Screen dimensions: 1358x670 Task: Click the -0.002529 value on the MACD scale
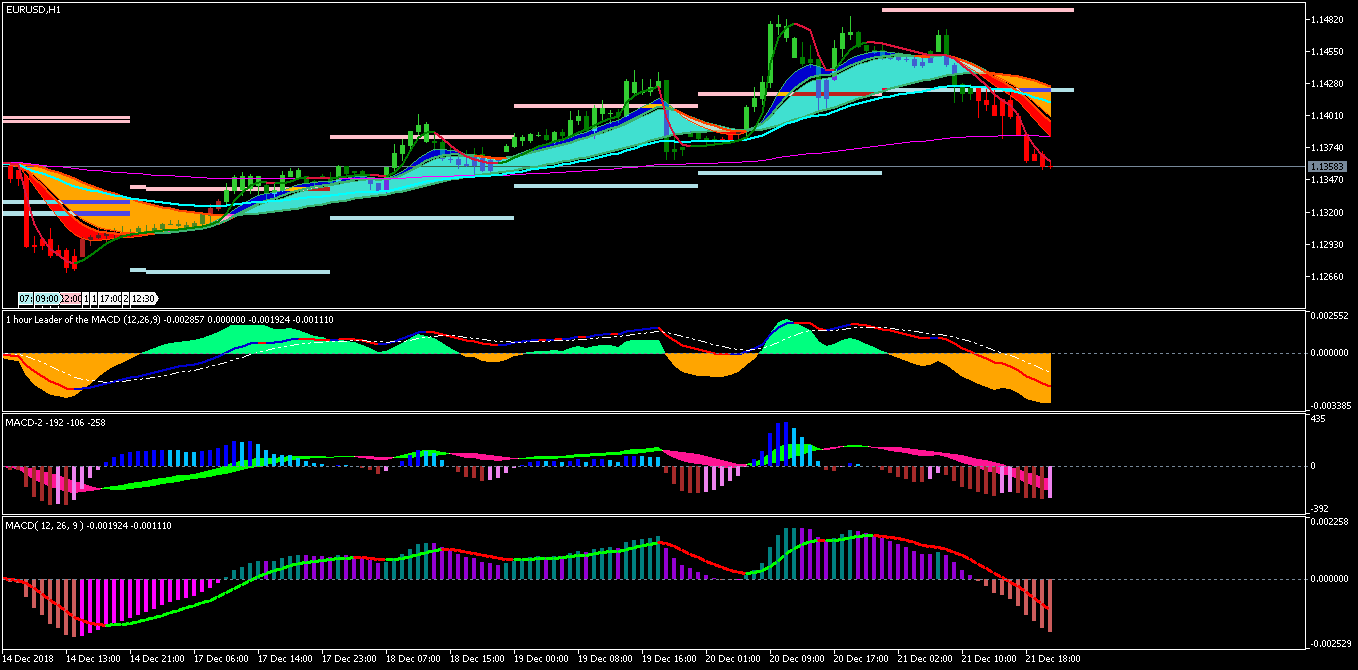1329,644
